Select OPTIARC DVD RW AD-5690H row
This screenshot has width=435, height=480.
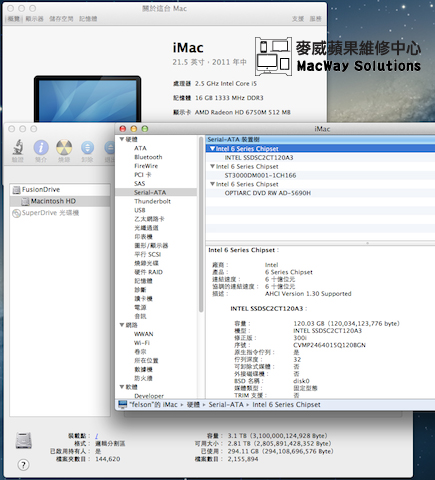point(268,193)
